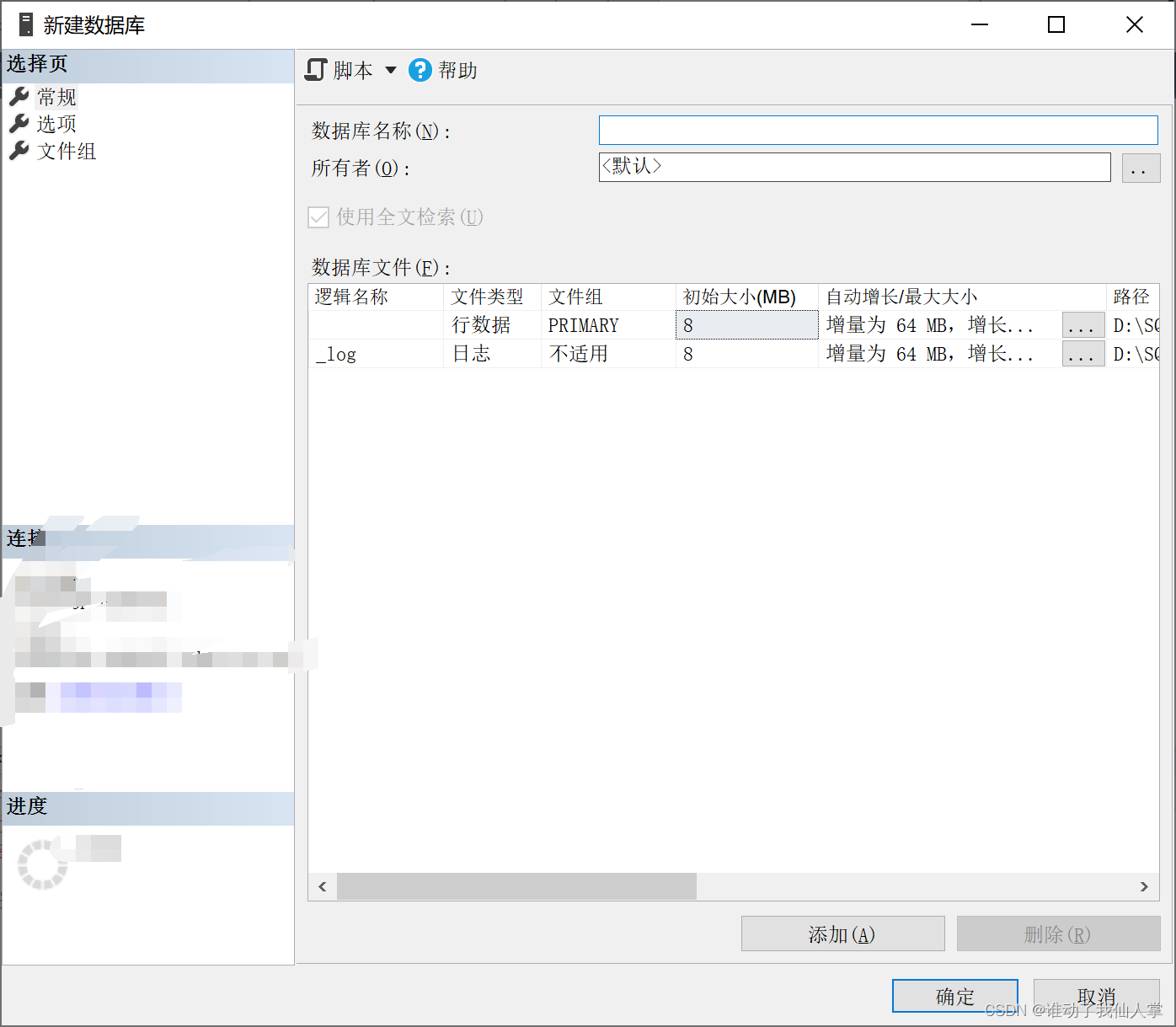This screenshot has height=1027, width=1176.
Task: Toggle 使用全文检索 checkbox
Action: coord(318,217)
